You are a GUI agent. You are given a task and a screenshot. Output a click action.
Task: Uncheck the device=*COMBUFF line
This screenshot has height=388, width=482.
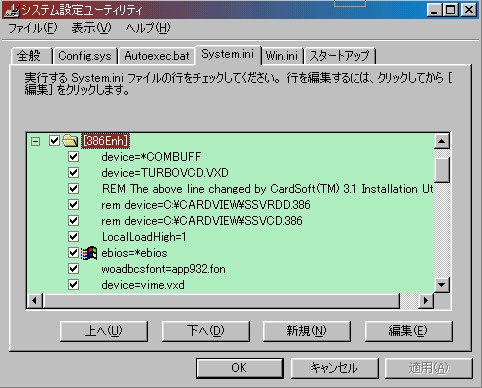pos(73,157)
